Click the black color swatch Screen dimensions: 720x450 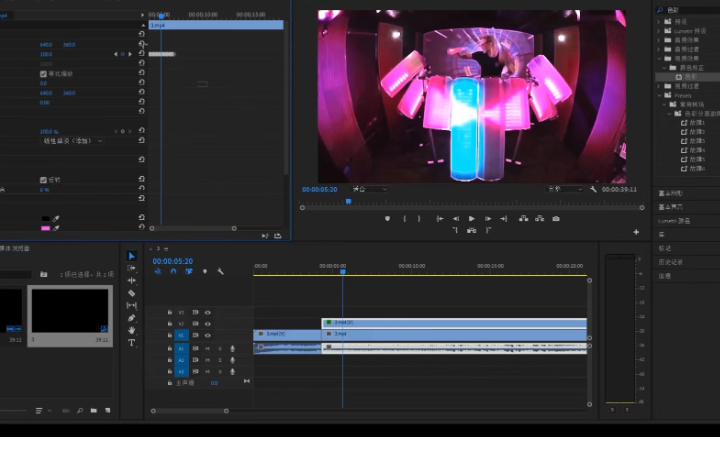pyautogui.click(x=45, y=219)
